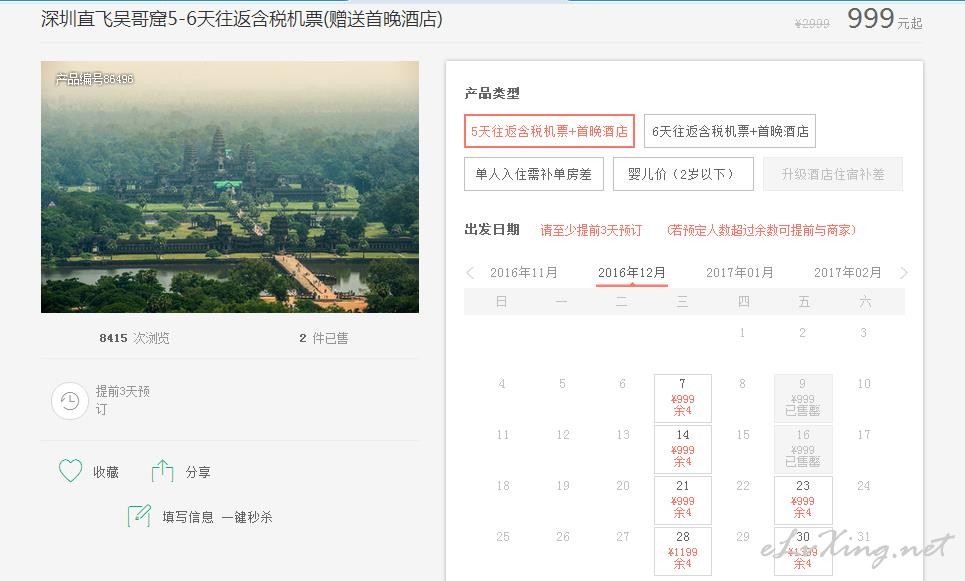Image resolution: width=965 pixels, height=581 pixels.
Task: Click sold-out December 9 date cell
Action: (x=803, y=398)
